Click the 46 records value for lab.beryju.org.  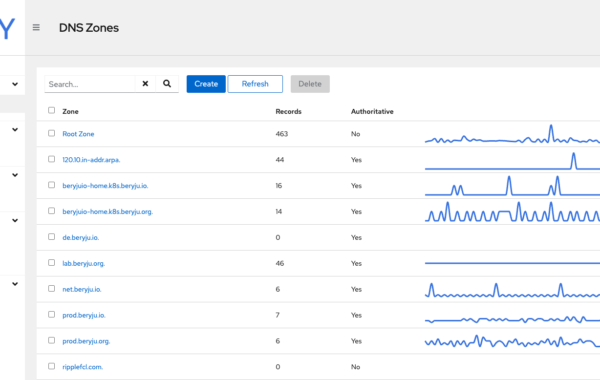[280, 264]
